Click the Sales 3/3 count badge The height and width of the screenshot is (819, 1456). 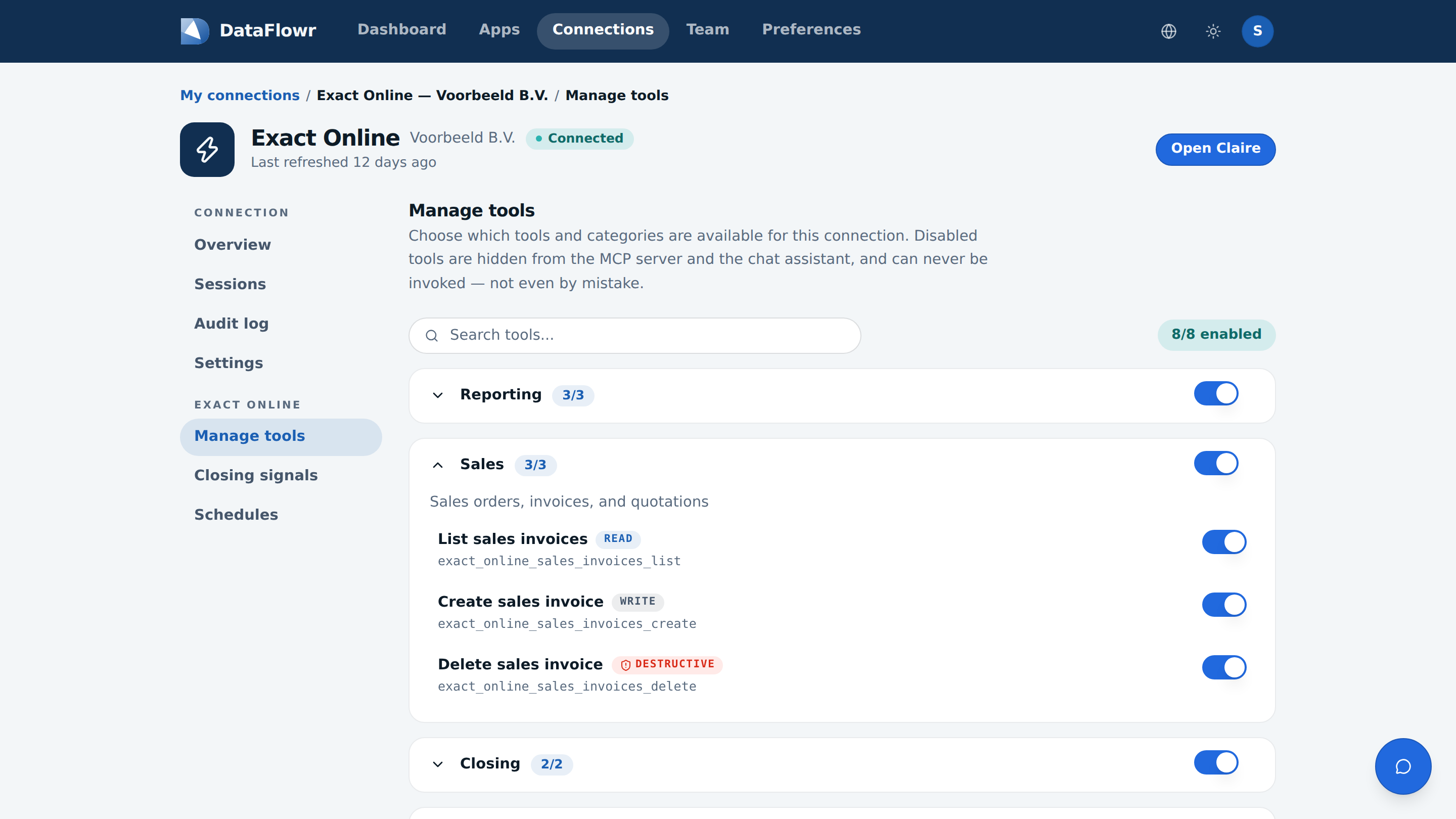tap(535, 465)
